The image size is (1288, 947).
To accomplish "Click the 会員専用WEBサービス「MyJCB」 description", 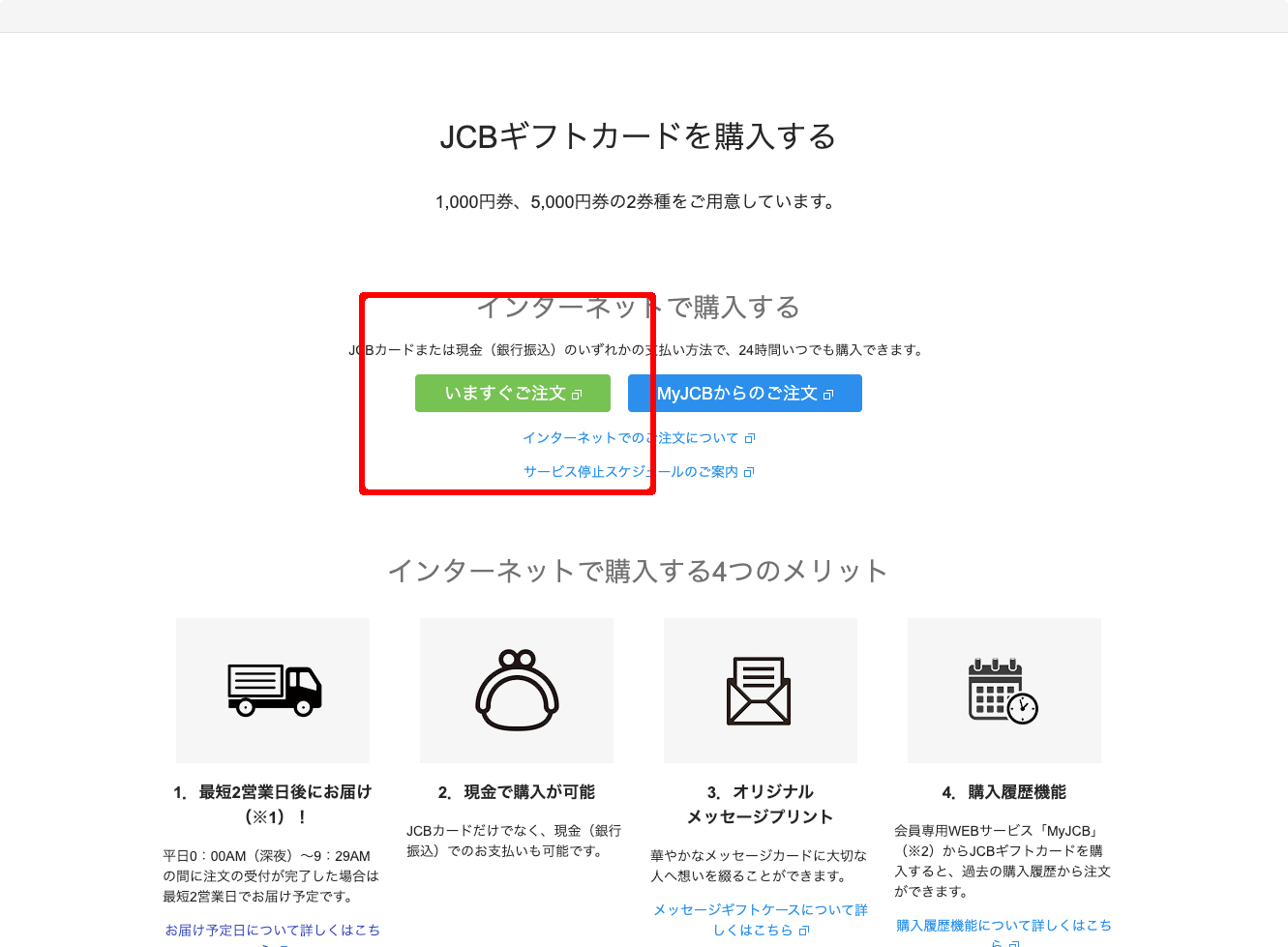I will pyautogui.click(x=1003, y=861).
